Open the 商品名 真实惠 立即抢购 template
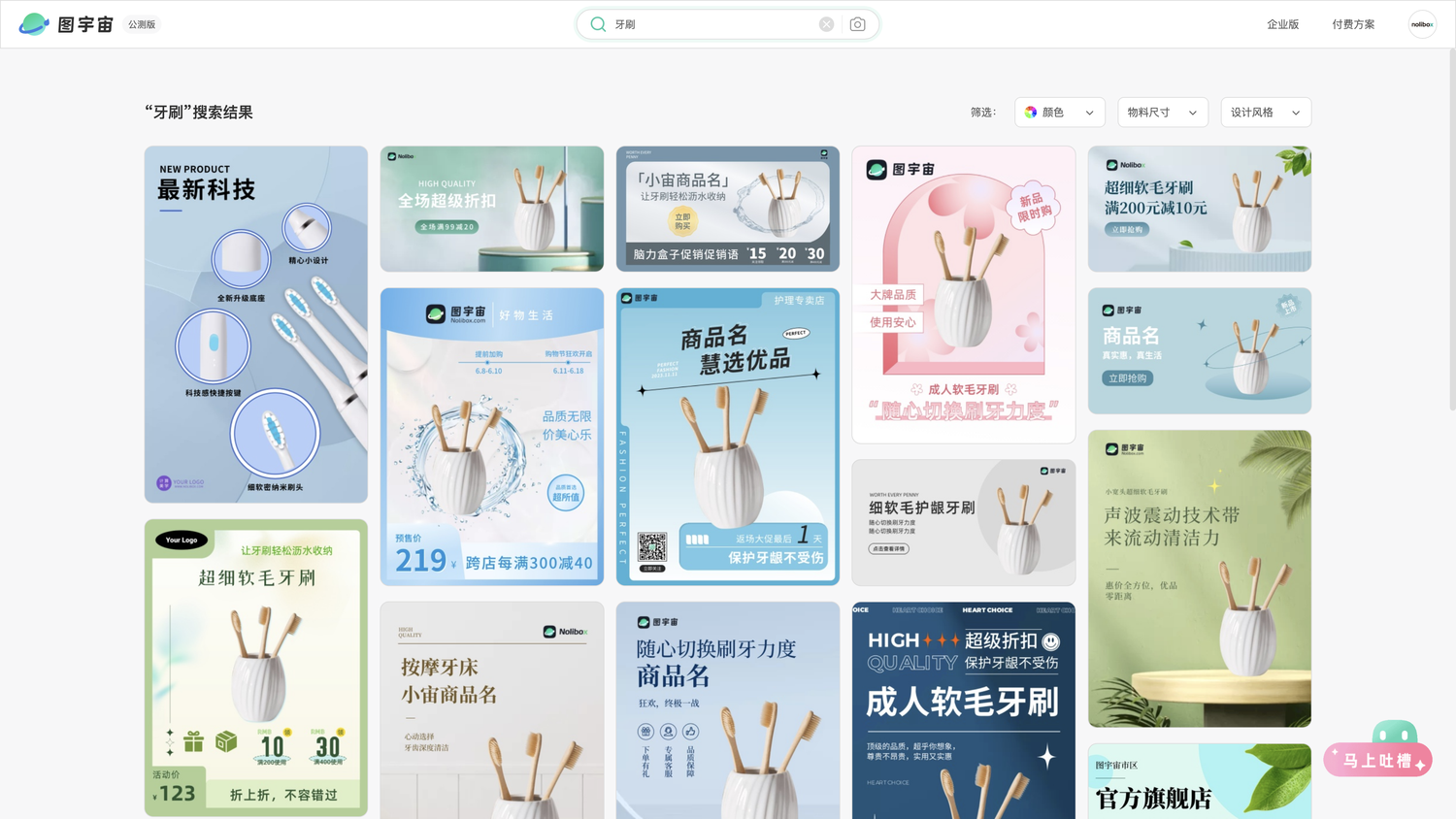This screenshot has width=1456, height=819. coord(1200,351)
